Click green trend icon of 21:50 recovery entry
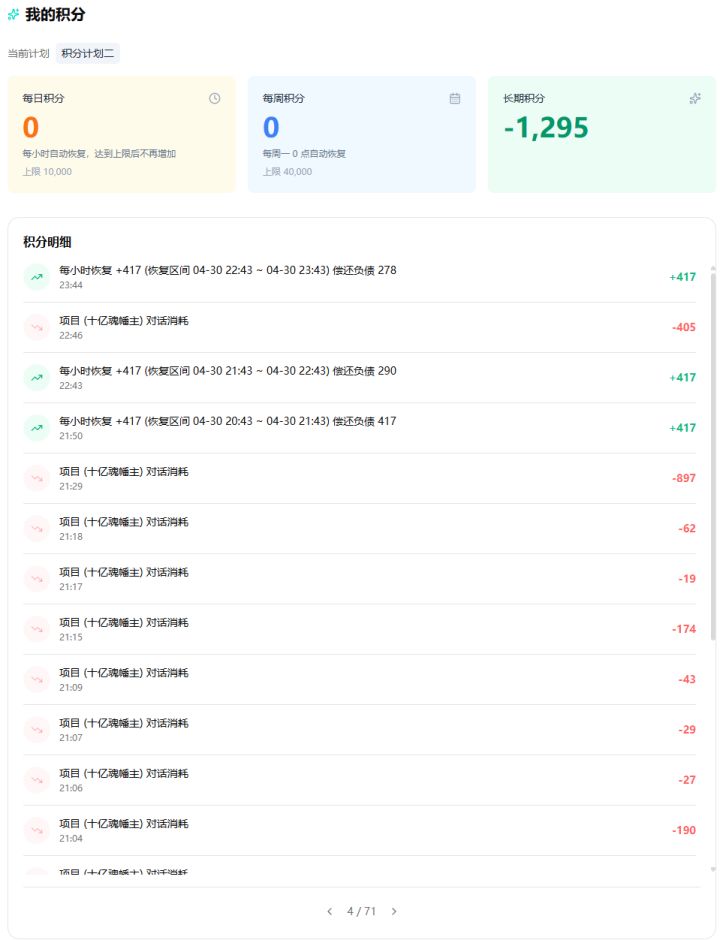720x940 pixels. pos(37,428)
